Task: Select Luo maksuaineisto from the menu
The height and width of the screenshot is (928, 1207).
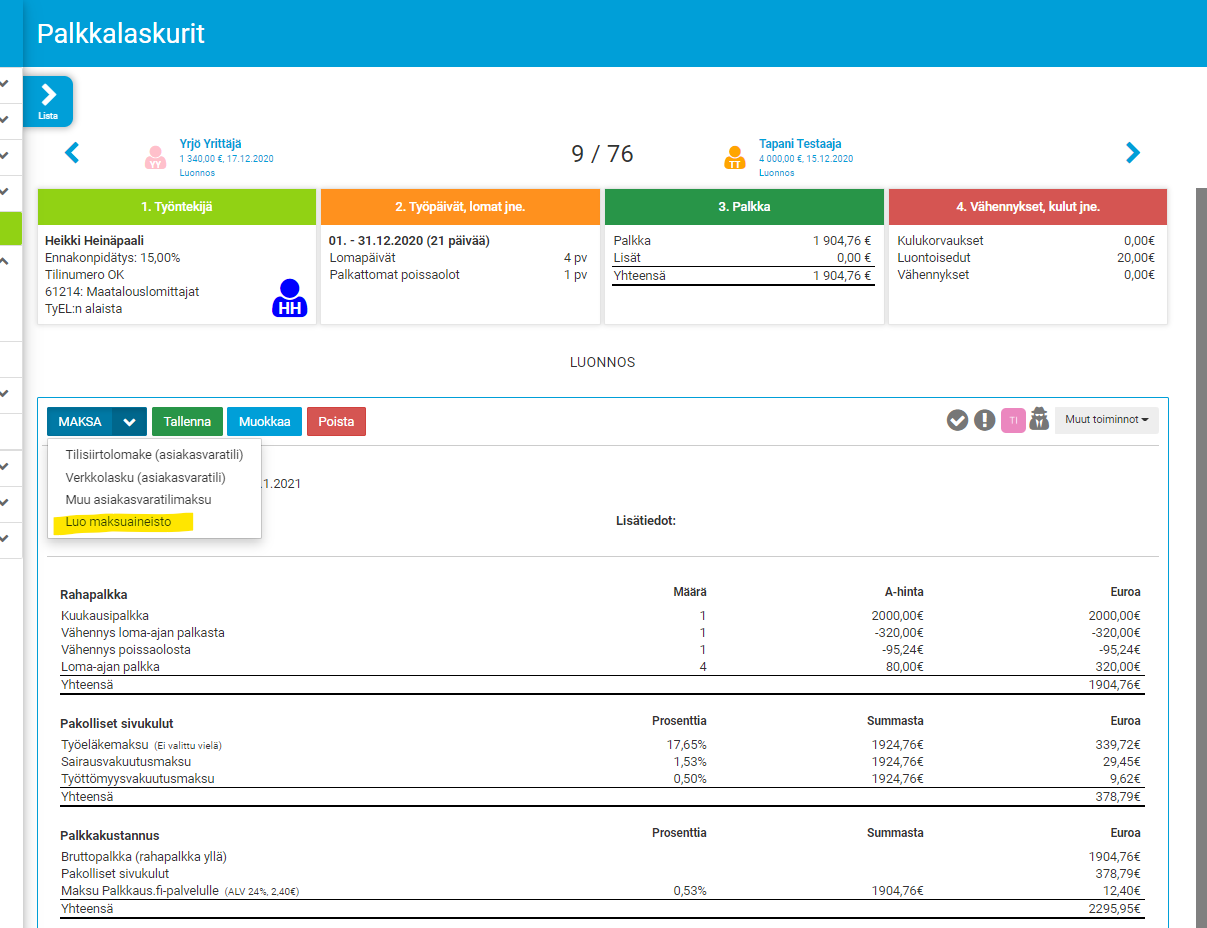Action: pos(118,522)
